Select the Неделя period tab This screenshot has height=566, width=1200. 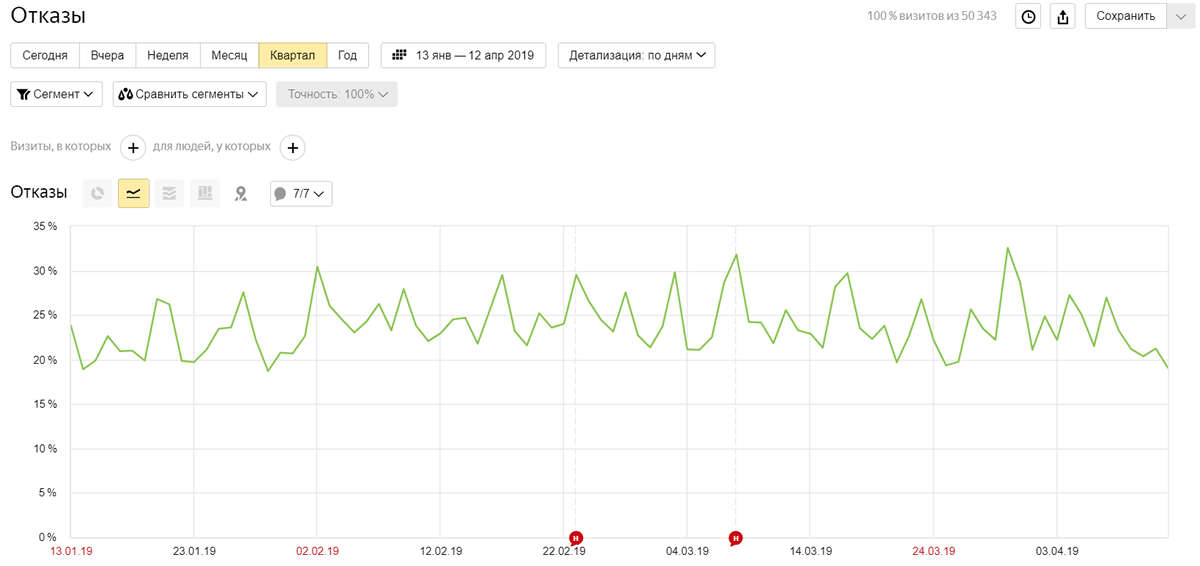(168, 55)
